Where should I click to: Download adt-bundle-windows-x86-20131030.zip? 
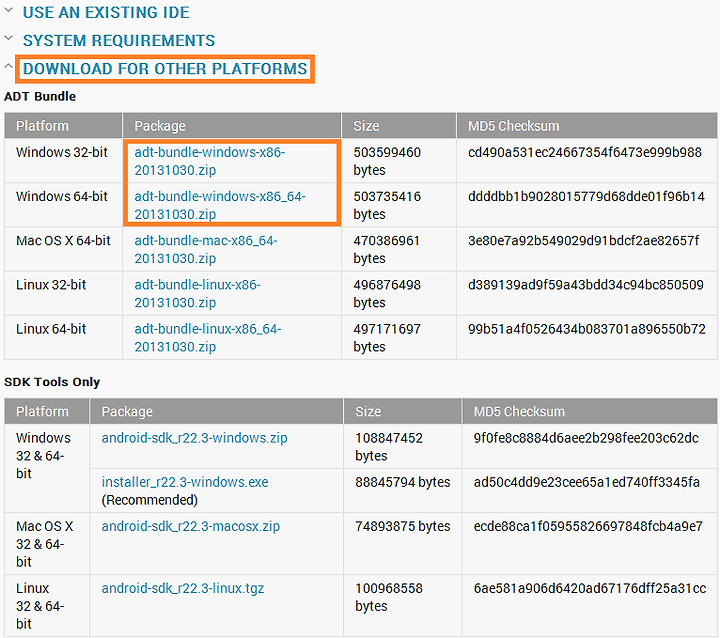pos(209,161)
